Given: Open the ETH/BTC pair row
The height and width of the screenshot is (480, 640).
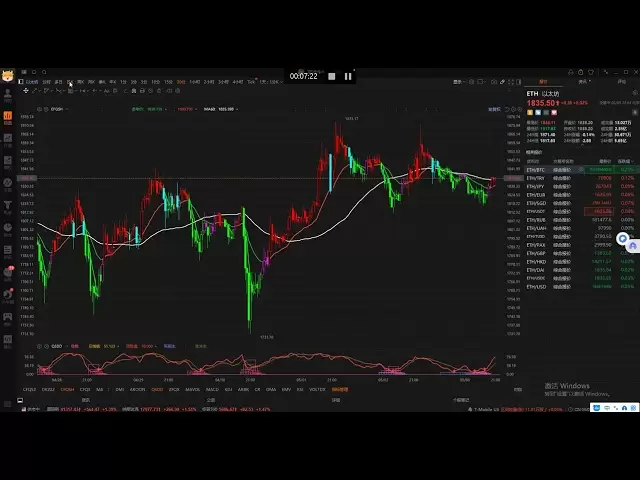Looking at the screenshot, I should [x=582, y=170].
